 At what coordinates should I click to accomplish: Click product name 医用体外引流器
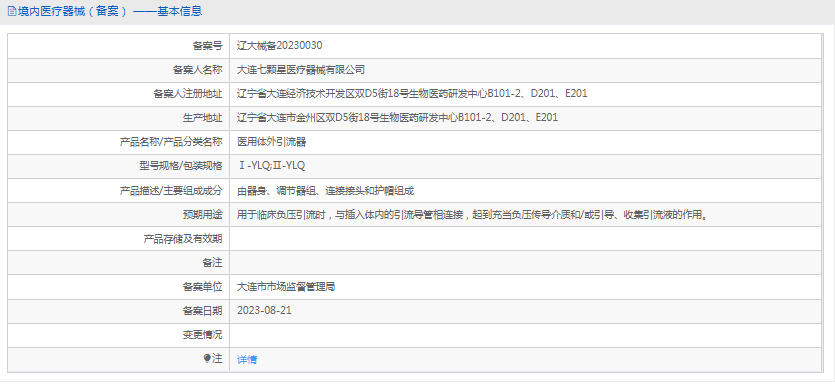[271, 142]
